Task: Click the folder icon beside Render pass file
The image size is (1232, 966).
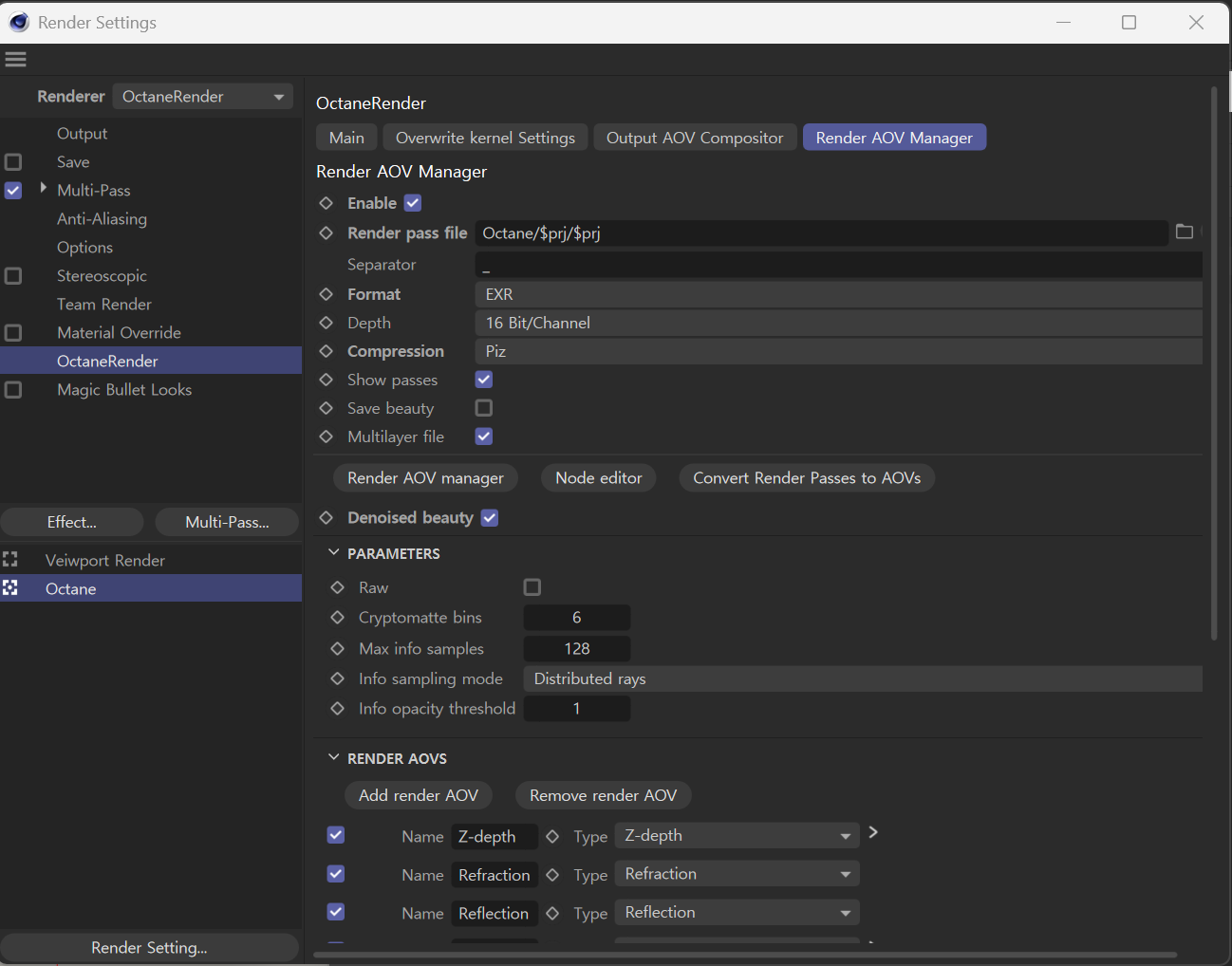Action: tap(1184, 232)
